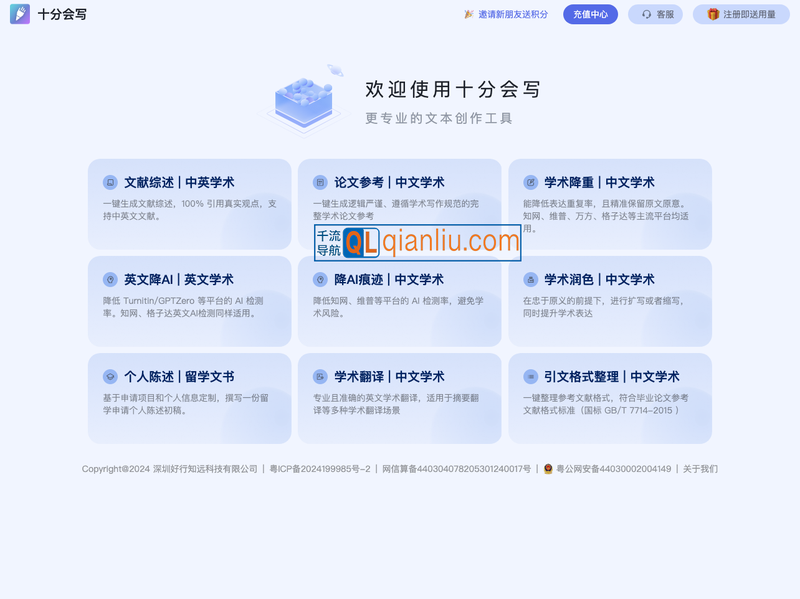
Task: Open the 引文格式整理 feature icon
Action: (x=530, y=377)
